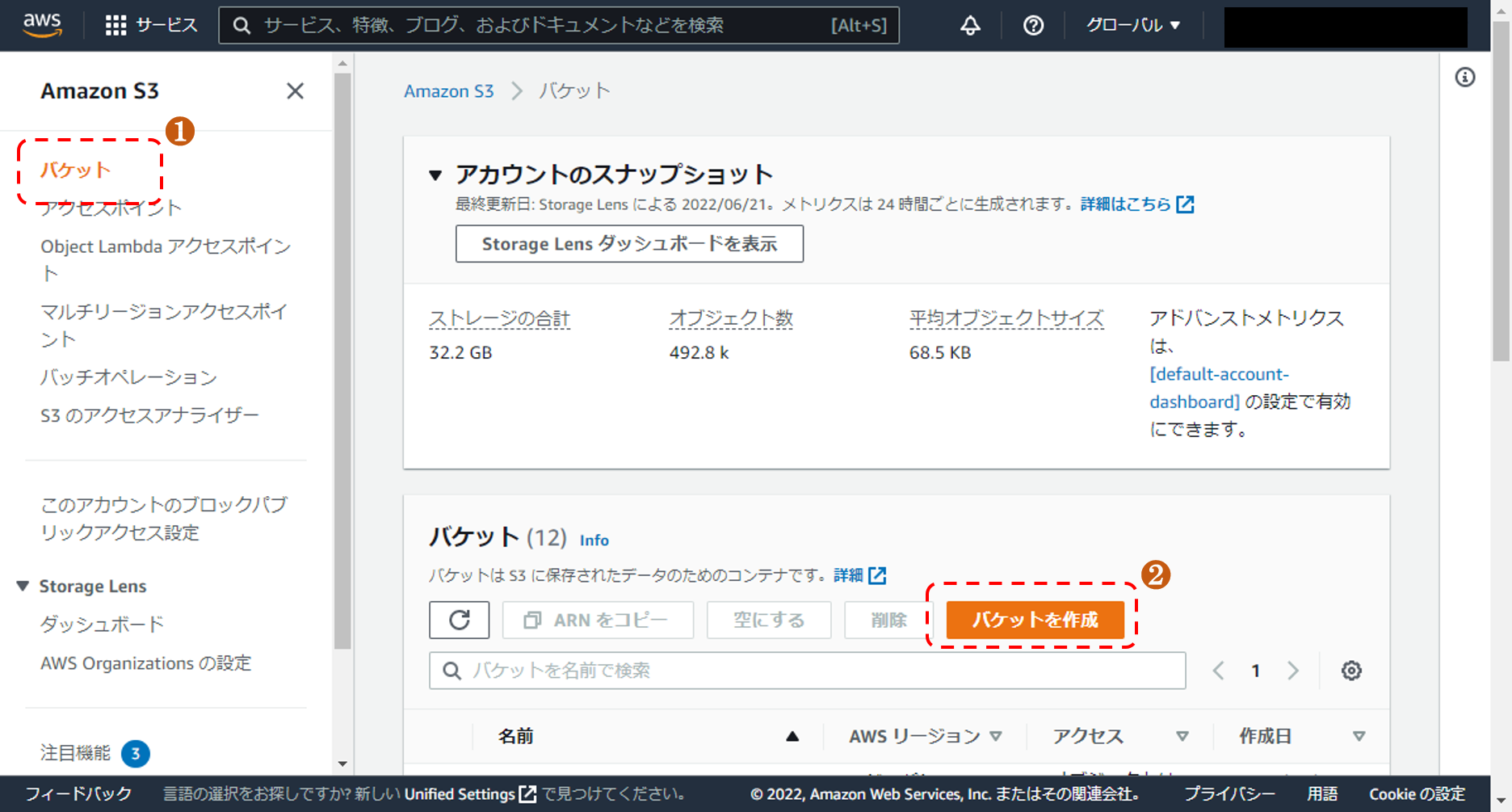Open the notifications bell icon
Image resolution: width=1512 pixels, height=812 pixels.
point(970,25)
